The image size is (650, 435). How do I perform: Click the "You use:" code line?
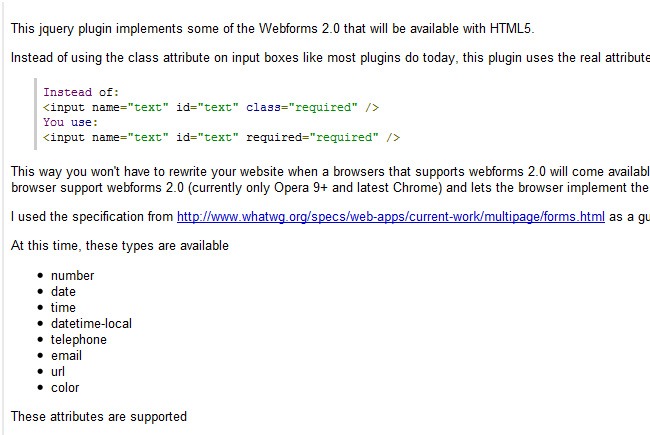click(70, 122)
